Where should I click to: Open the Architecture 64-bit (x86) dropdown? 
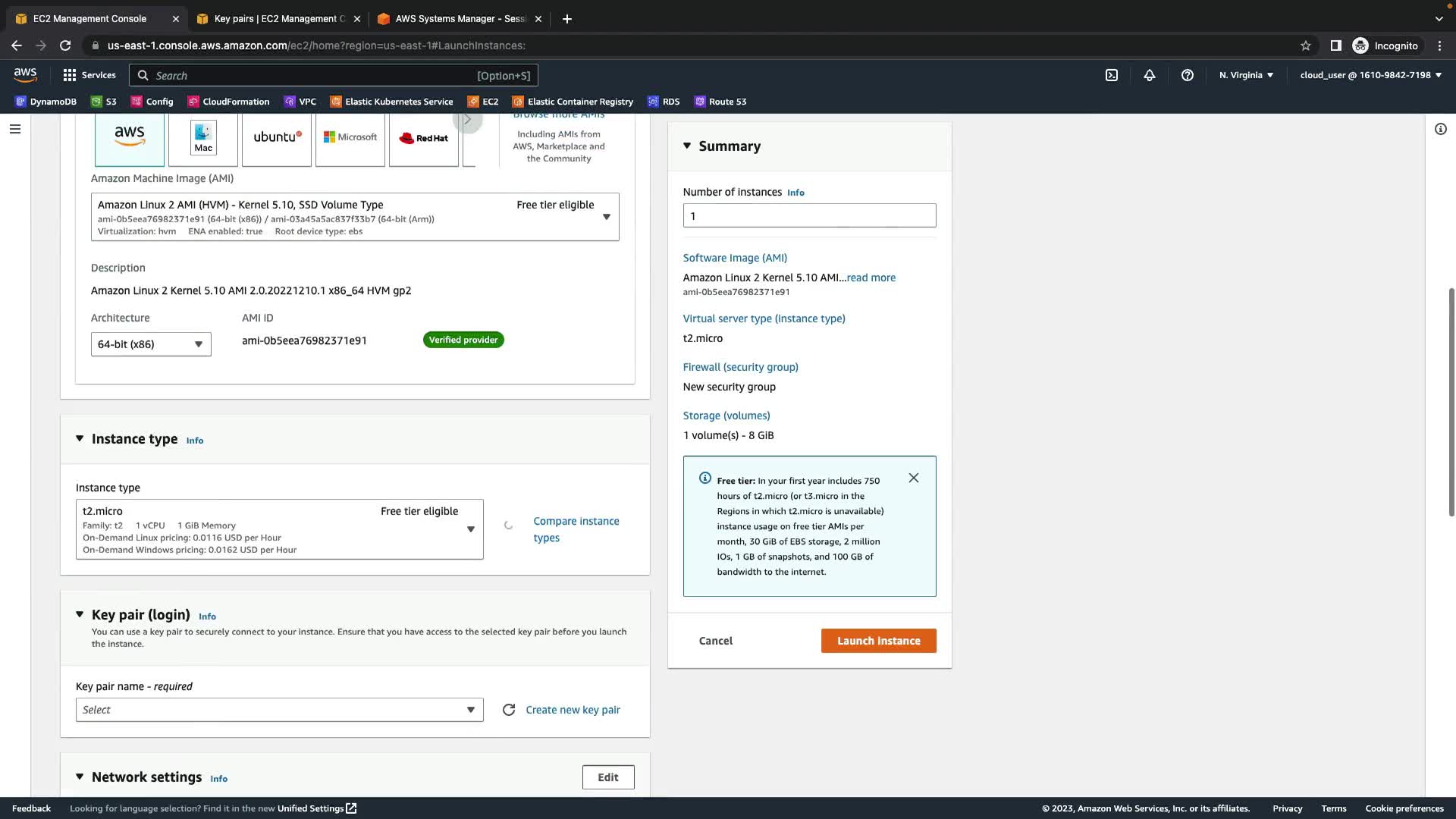151,344
